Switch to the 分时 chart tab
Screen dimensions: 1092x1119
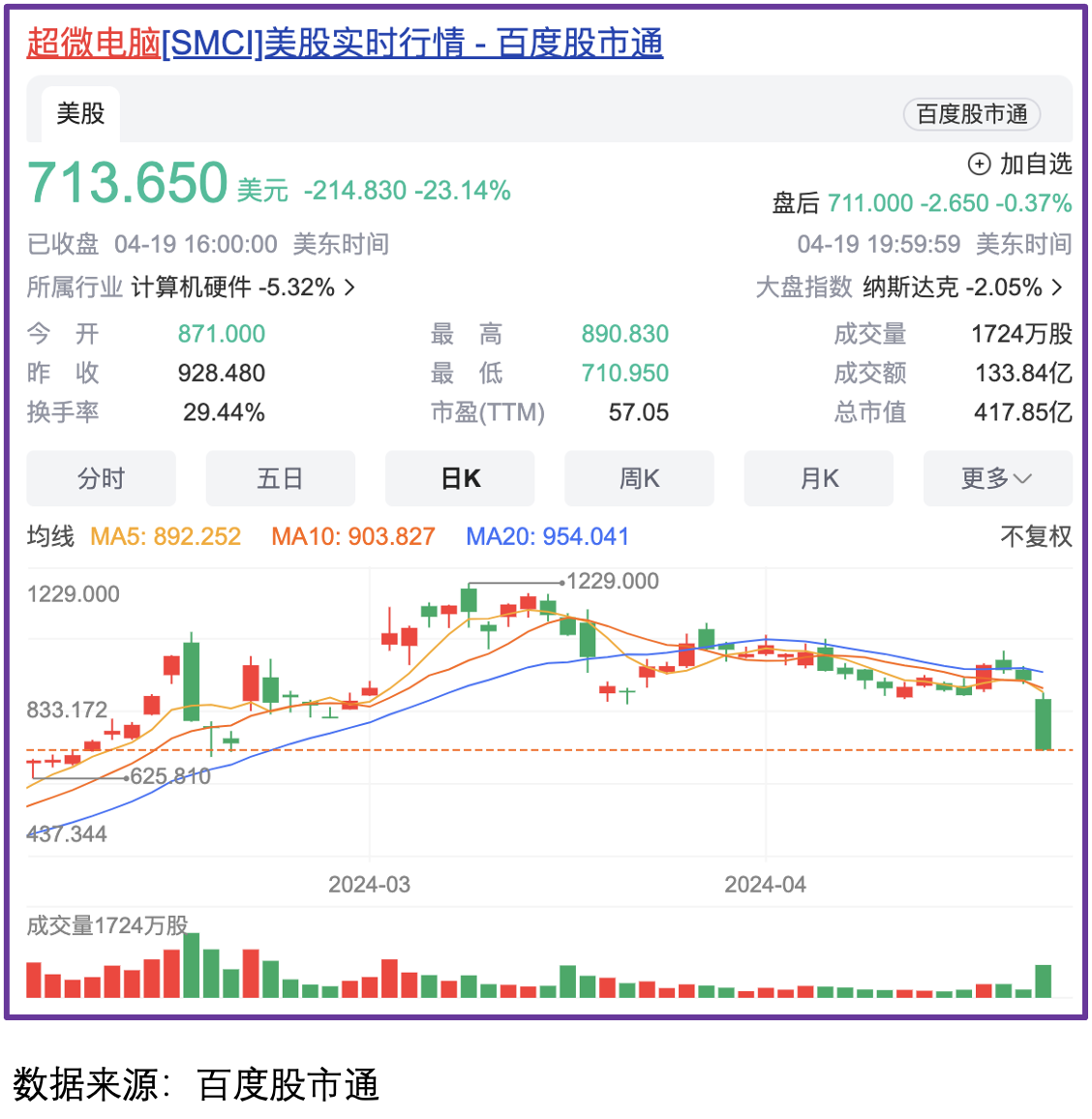102,478
